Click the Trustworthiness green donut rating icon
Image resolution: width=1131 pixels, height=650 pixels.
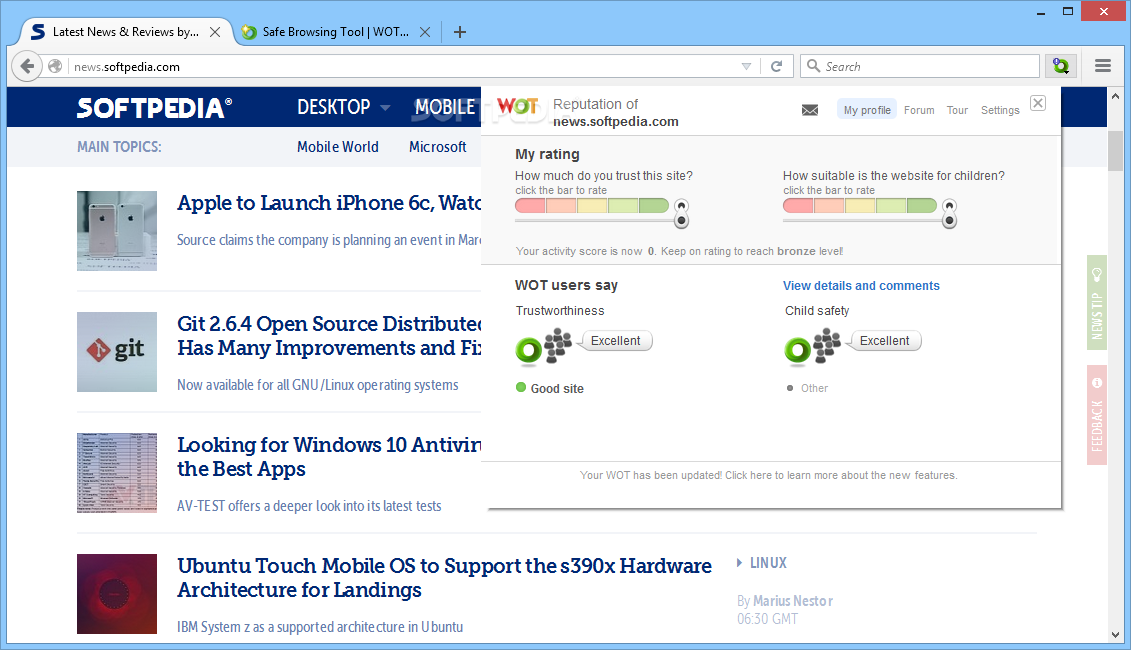coord(529,351)
